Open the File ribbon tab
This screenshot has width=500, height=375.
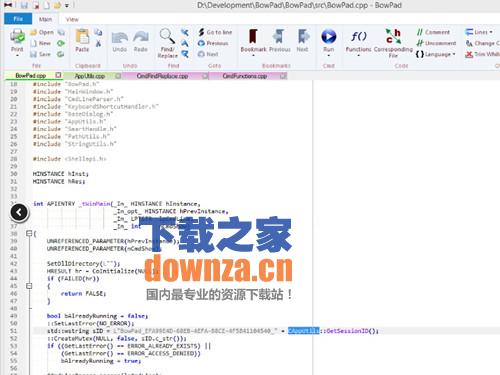pyautogui.click(x=18, y=19)
